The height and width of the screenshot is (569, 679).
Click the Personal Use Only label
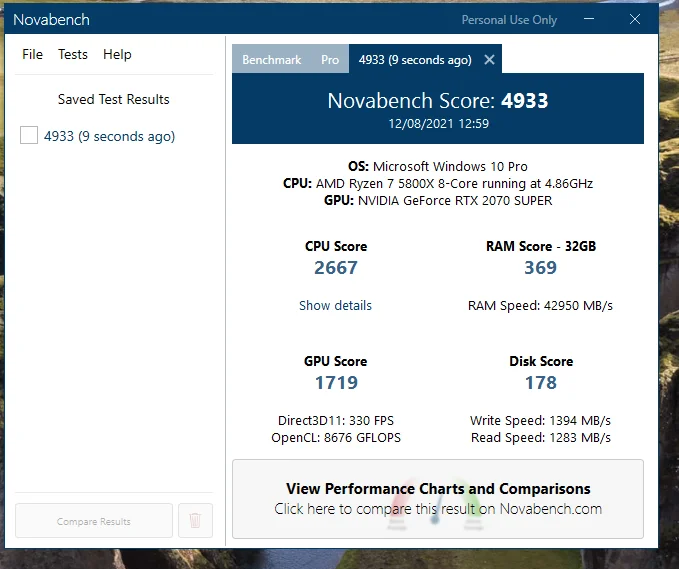coord(509,20)
